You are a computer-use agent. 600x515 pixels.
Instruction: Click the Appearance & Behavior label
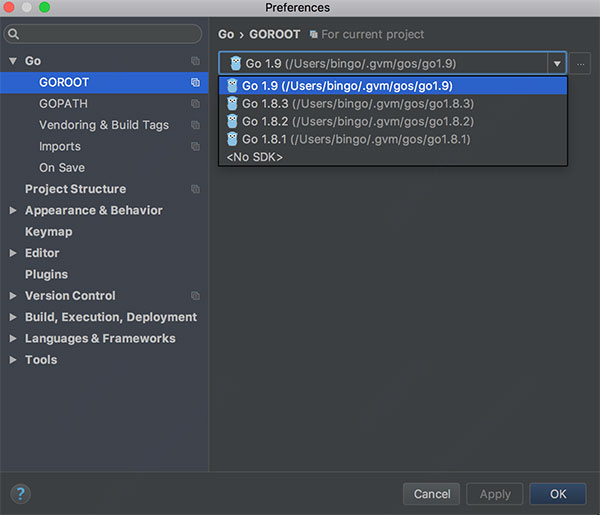point(94,210)
